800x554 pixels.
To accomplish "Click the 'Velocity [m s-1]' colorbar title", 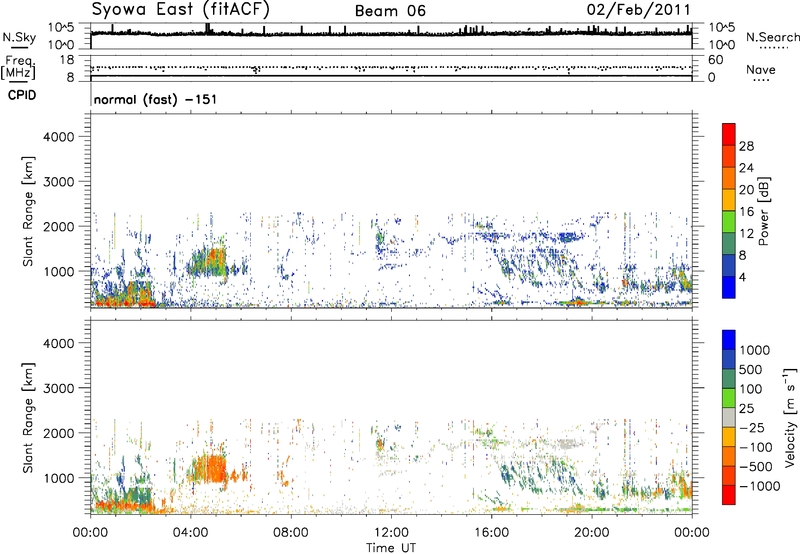I will [790, 417].
